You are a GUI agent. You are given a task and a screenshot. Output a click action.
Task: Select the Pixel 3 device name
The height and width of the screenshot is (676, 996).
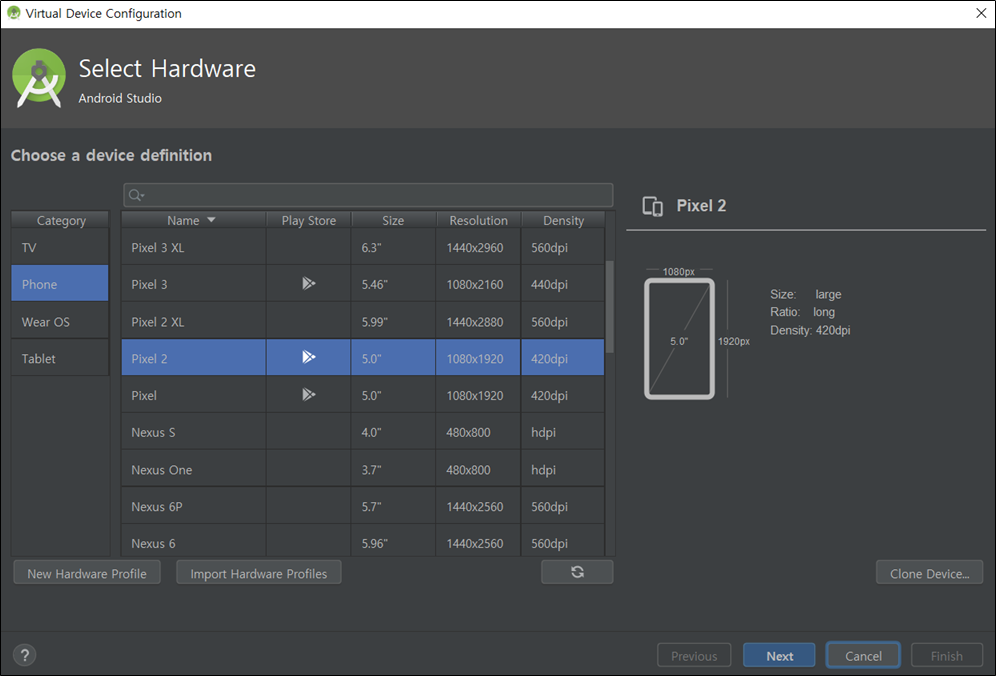(x=149, y=284)
